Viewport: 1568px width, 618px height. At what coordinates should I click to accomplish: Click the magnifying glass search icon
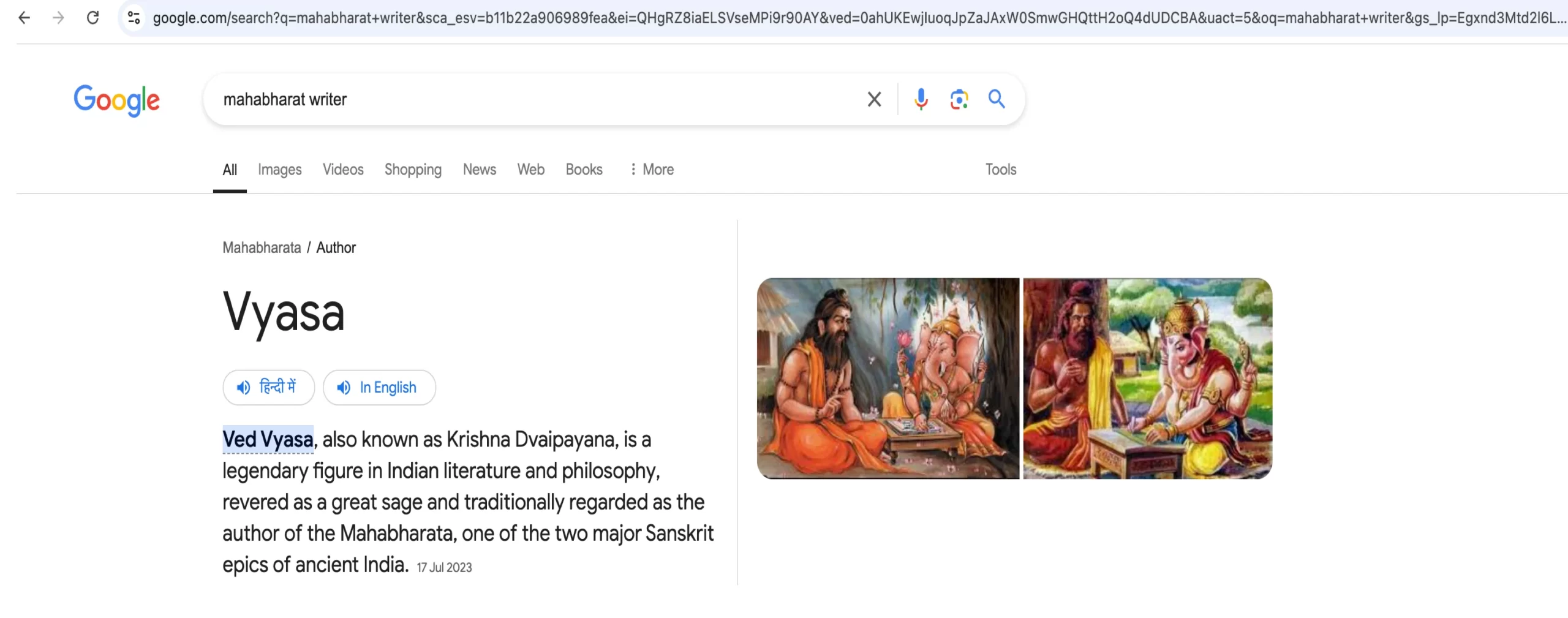997,99
